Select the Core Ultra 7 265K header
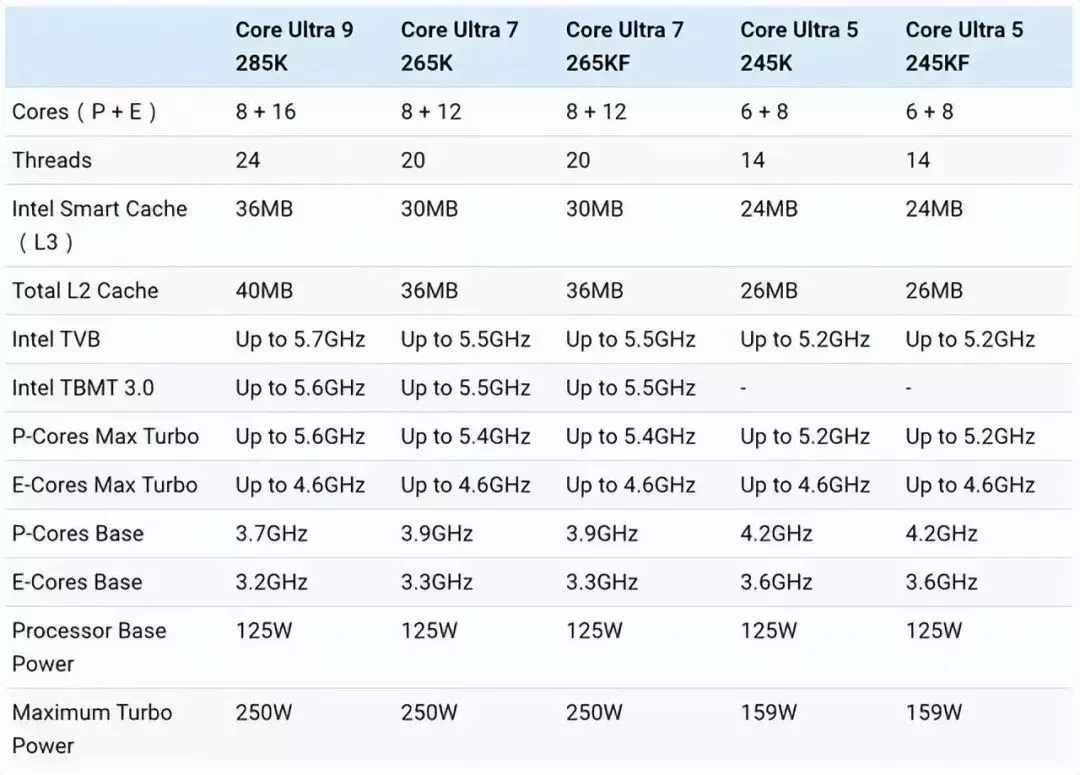This screenshot has height=775, width=1080. click(x=459, y=46)
